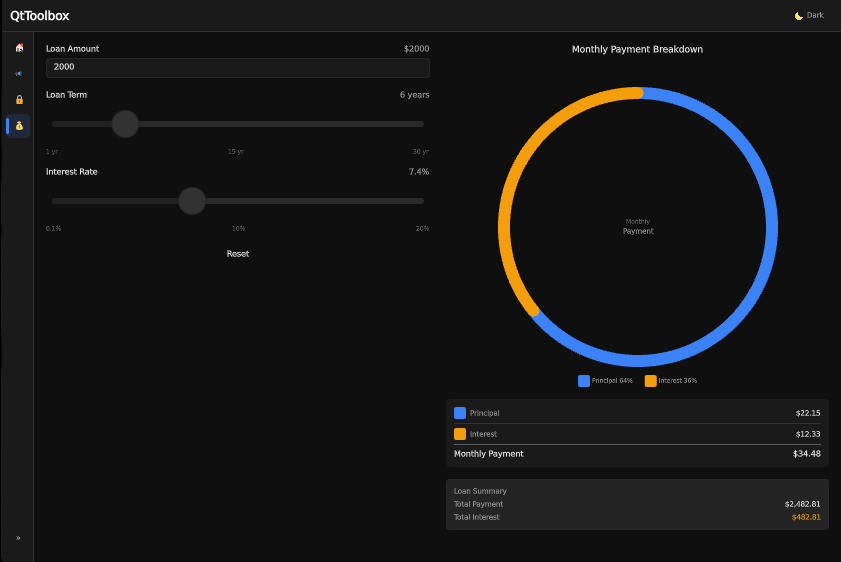Click the orange Interest legend square under chart

(650, 381)
